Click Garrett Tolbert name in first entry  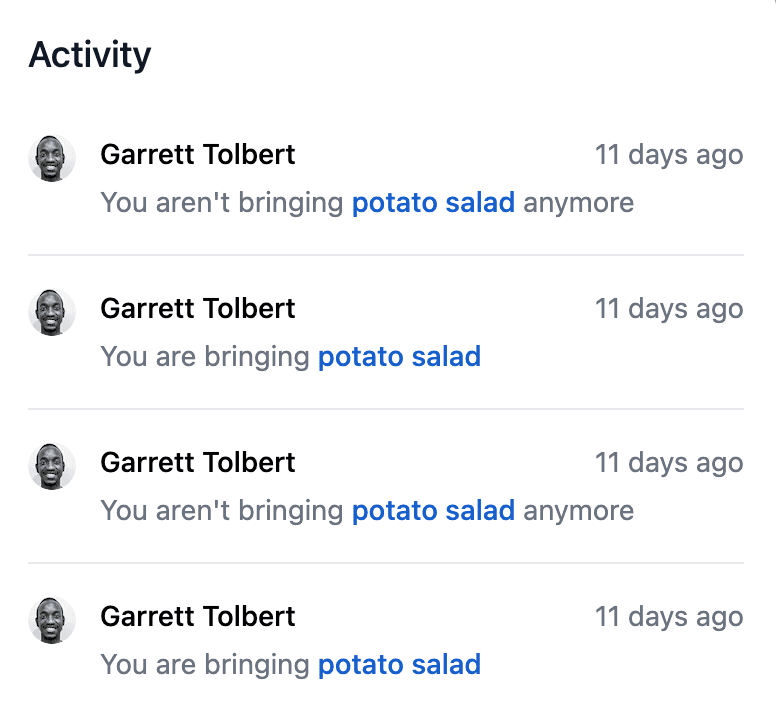point(198,154)
